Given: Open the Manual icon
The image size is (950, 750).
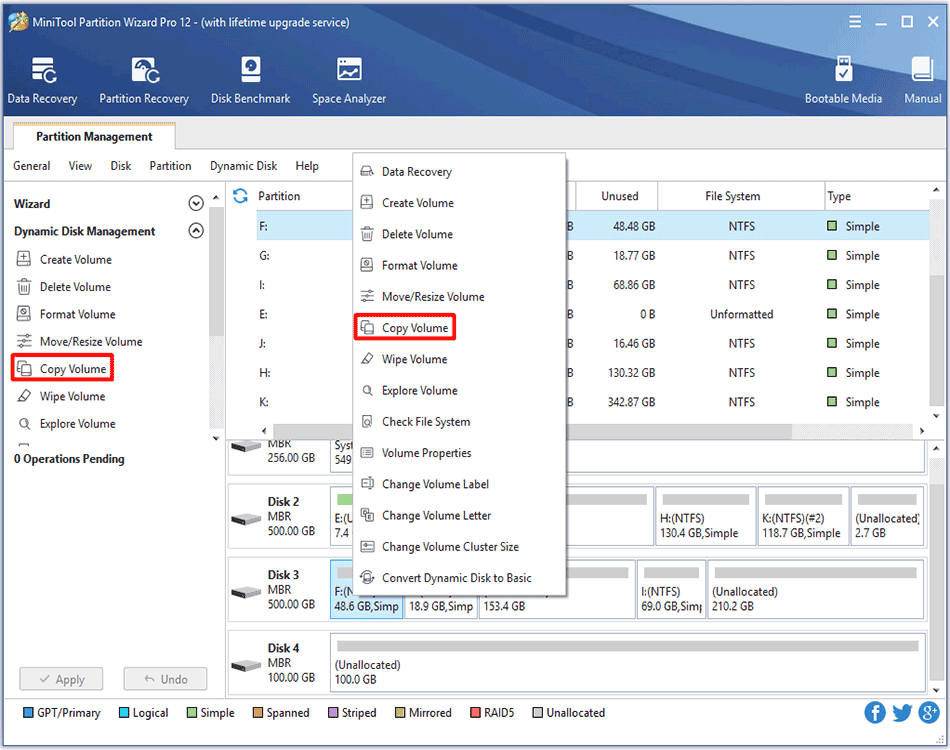Looking at the screenshot, I should coord(922,72).
